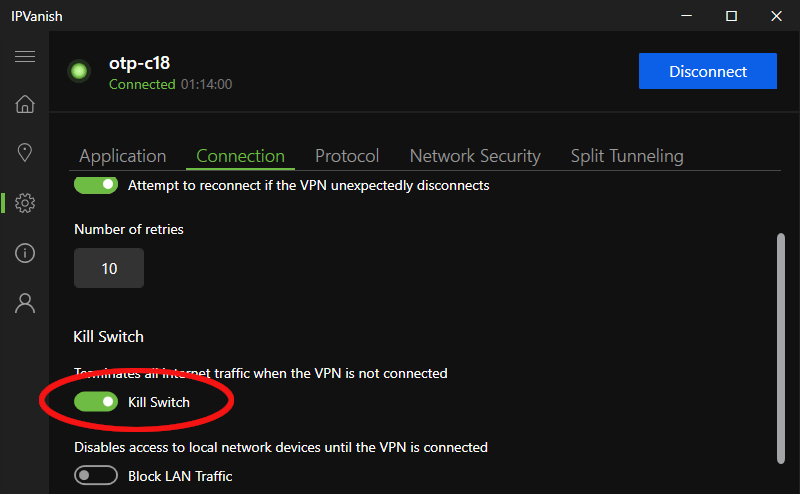800x494 pixels.
Task: Select the Connection tab
Action: (240, 156)
